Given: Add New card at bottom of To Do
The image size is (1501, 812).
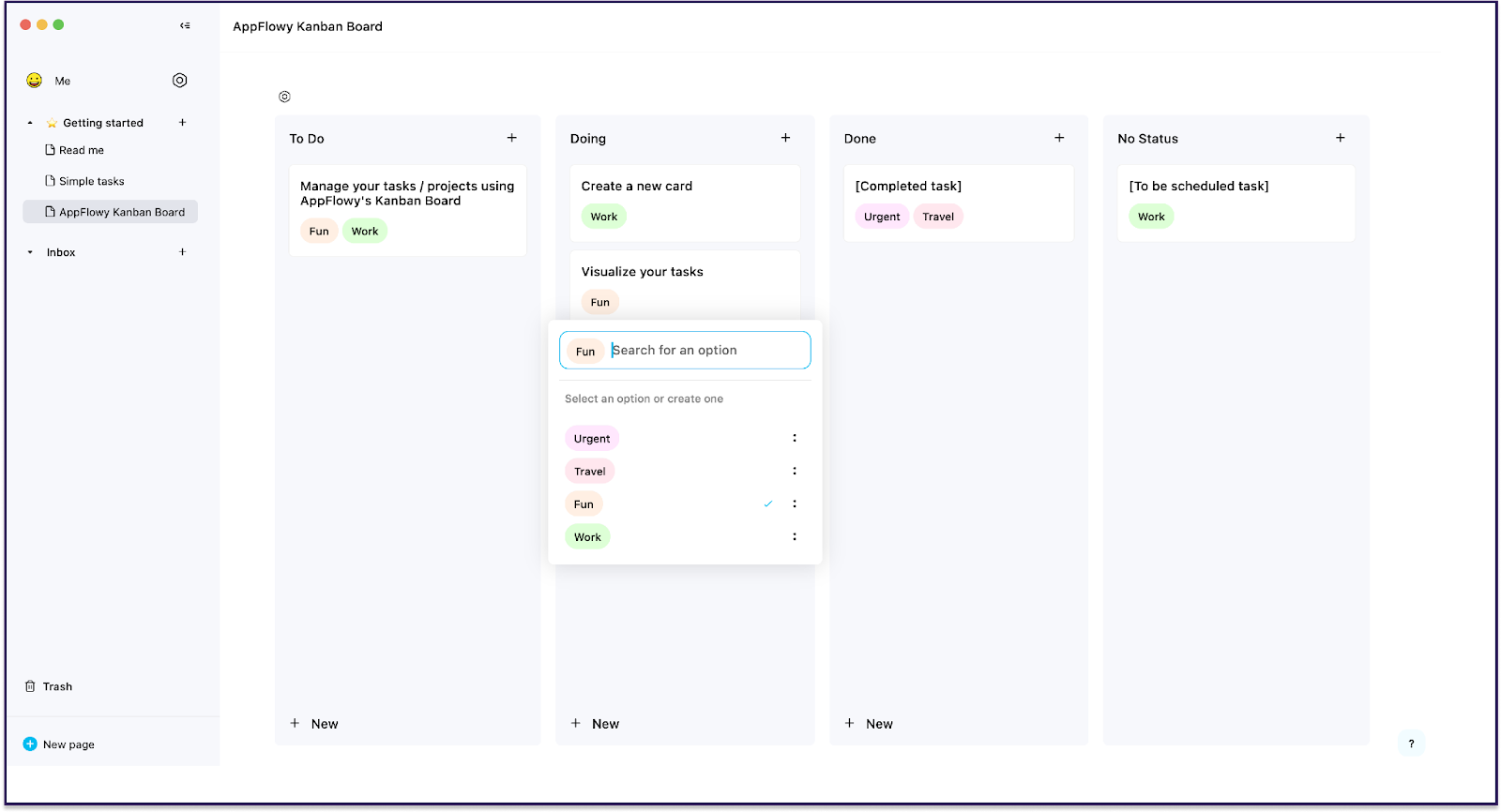Looking at the screenshot, I should tap(314, 723).
